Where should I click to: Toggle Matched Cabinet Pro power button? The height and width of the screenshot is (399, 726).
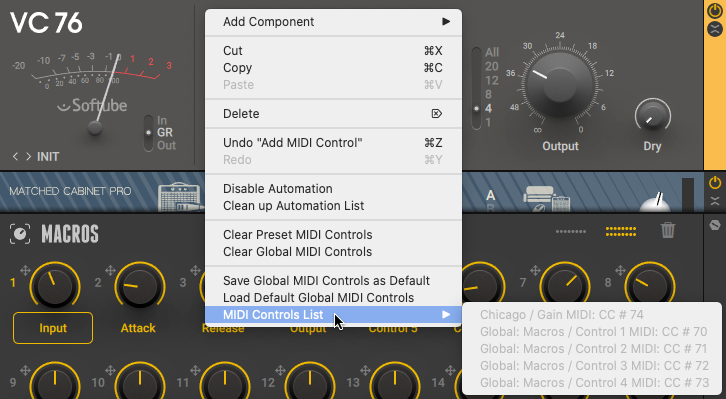tap(715, 182)
